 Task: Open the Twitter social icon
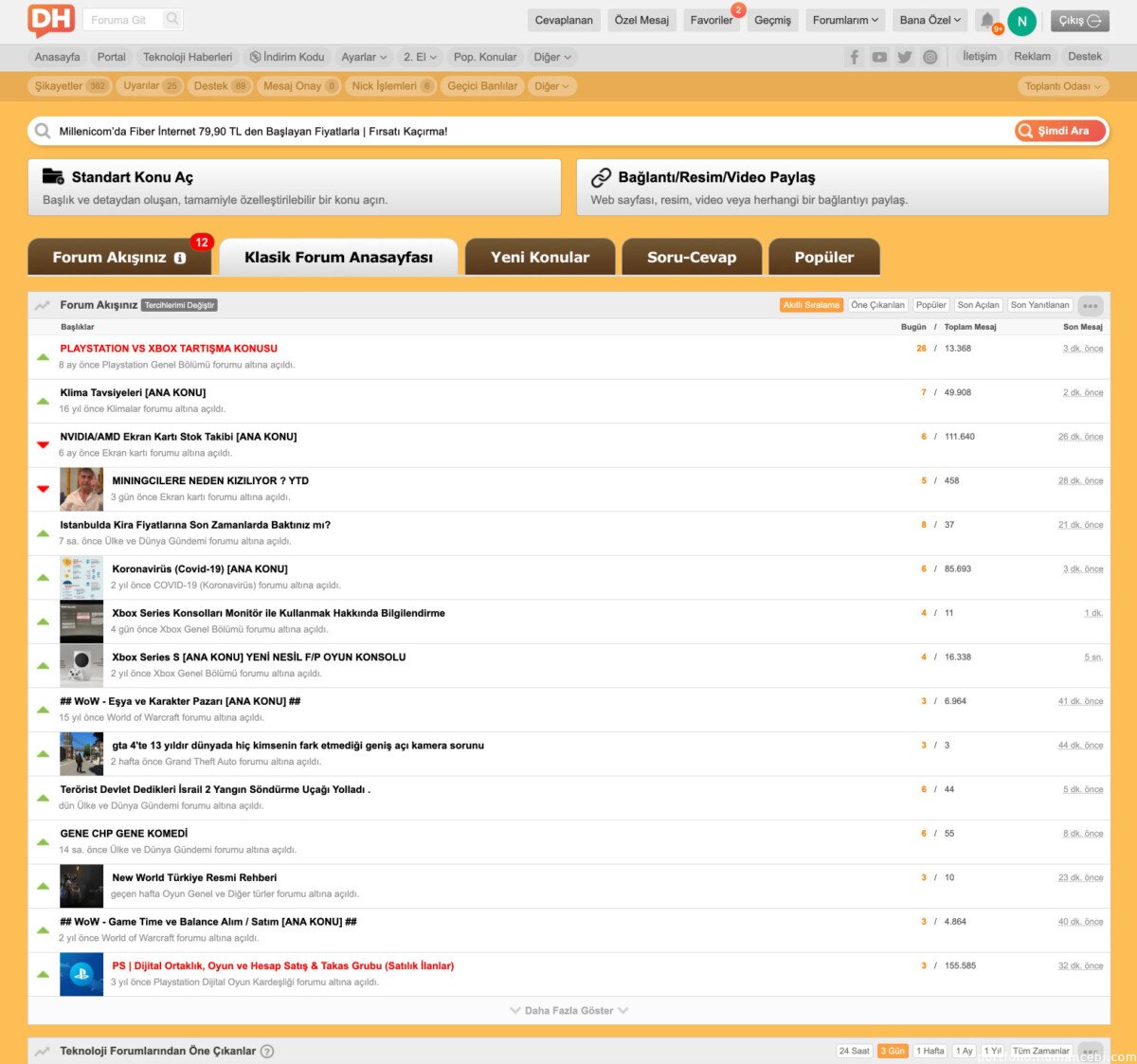905,57
